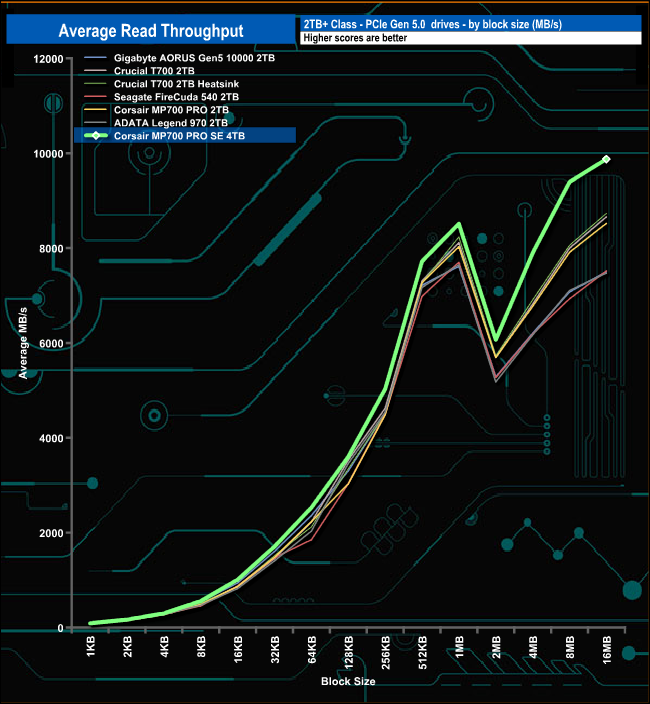The height and width of the screenshot is (704, 650).
Task: Click the 128KB x-axis label
Action: tap(348, 652)
